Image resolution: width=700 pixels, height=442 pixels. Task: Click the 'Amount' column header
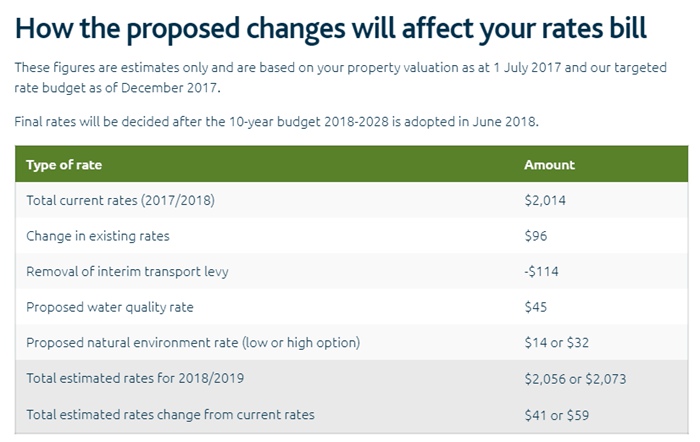[549, 165]
